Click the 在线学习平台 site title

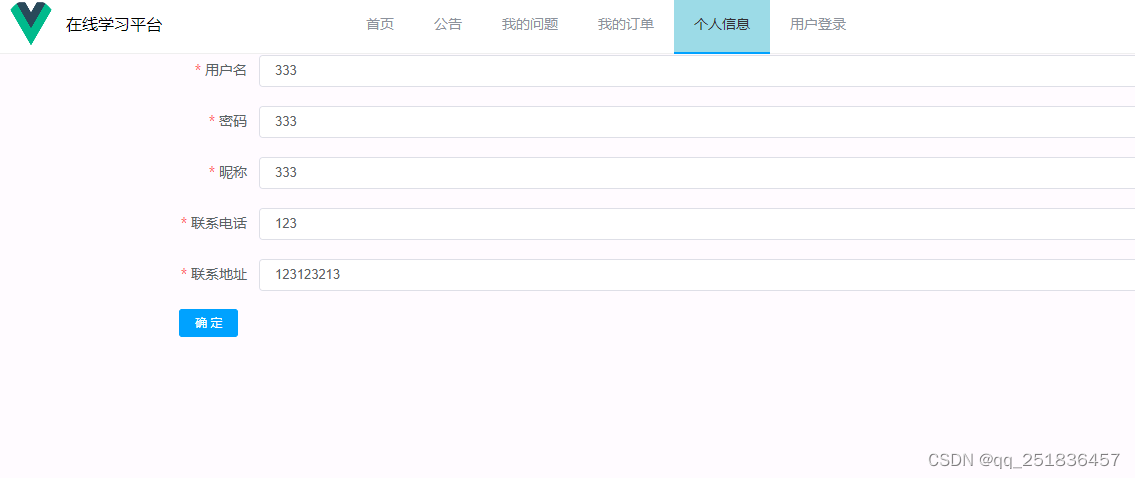point(114,25)
